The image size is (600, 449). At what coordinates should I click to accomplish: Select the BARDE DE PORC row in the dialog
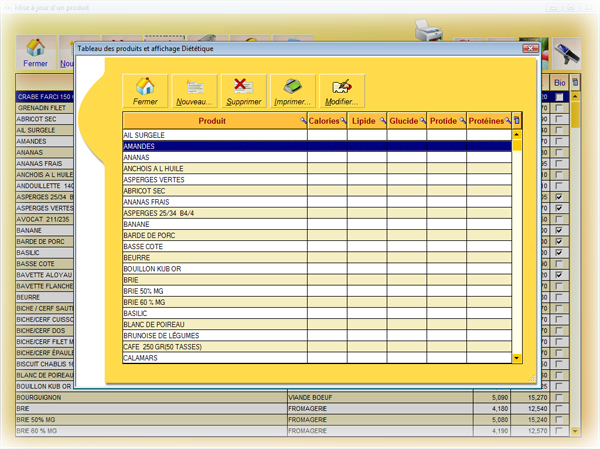(317, 235)
